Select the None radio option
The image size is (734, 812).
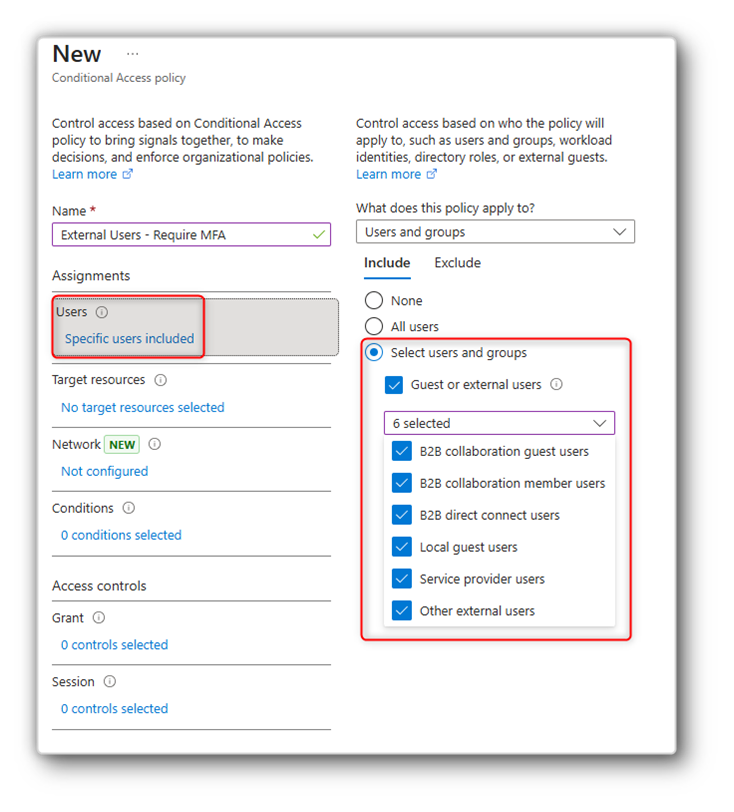point(374,301)
